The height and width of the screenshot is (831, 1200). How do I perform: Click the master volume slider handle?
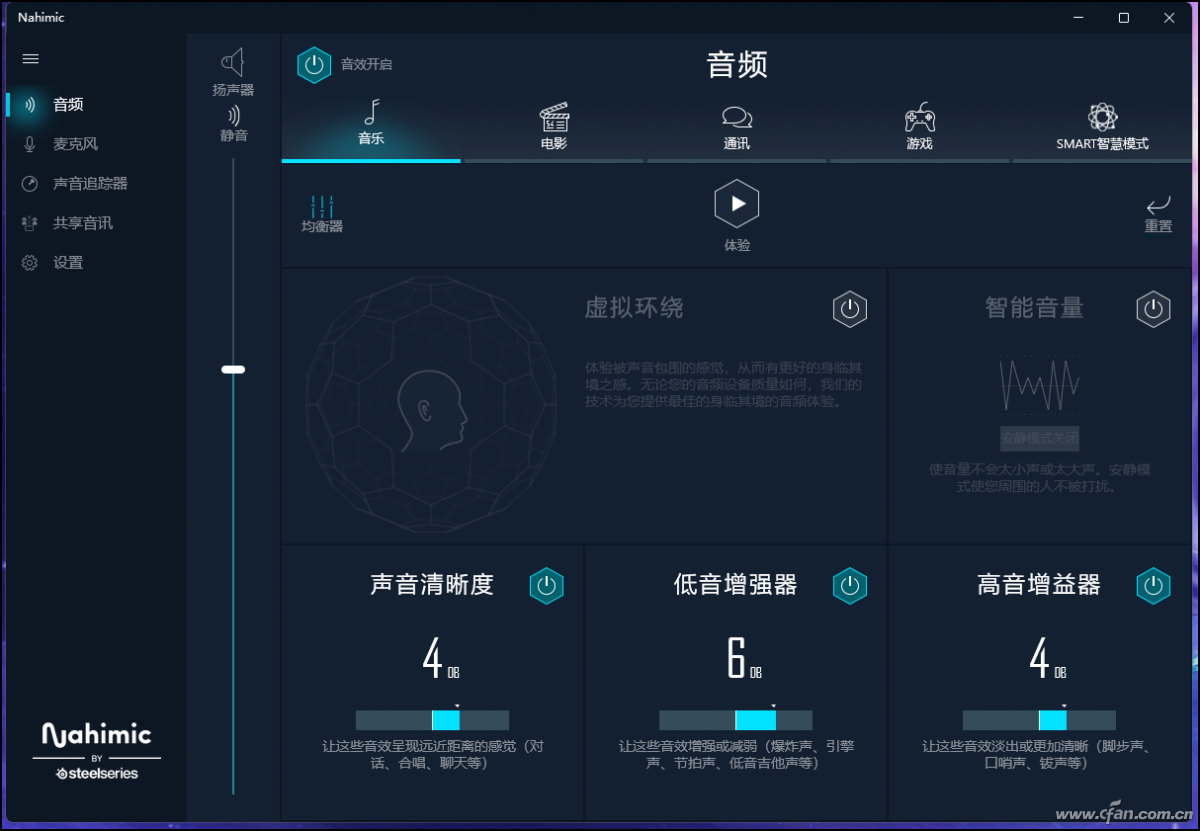233,369
